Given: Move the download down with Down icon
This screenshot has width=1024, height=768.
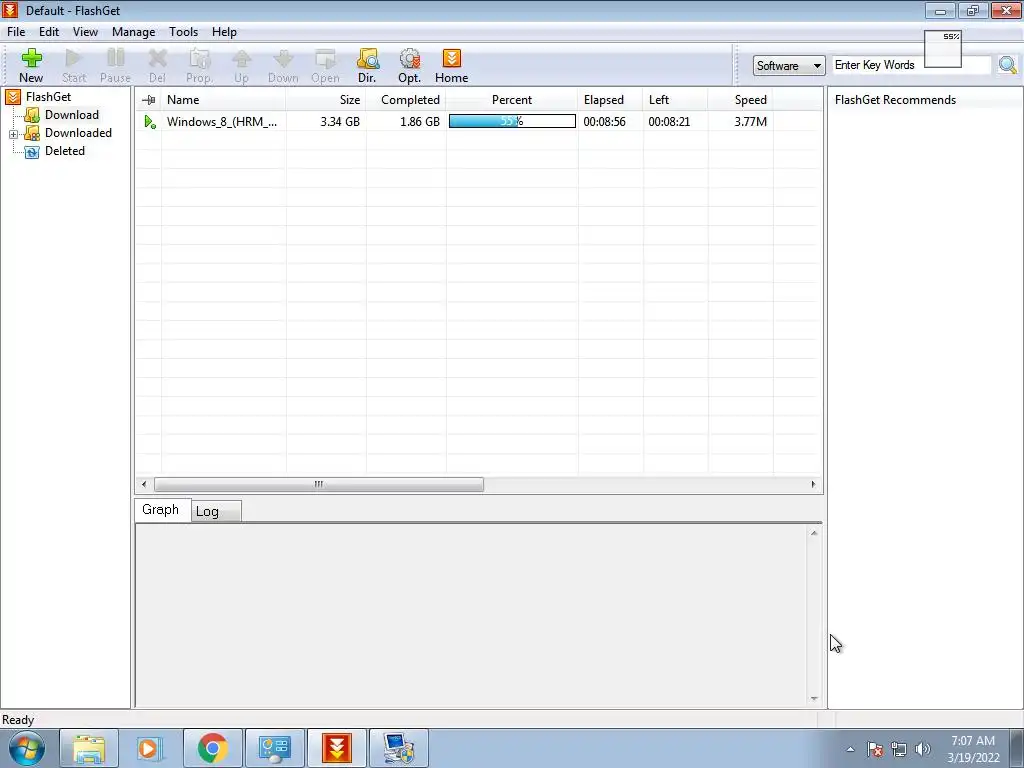Looking at the screenshot, I should [x=283, y=66].
